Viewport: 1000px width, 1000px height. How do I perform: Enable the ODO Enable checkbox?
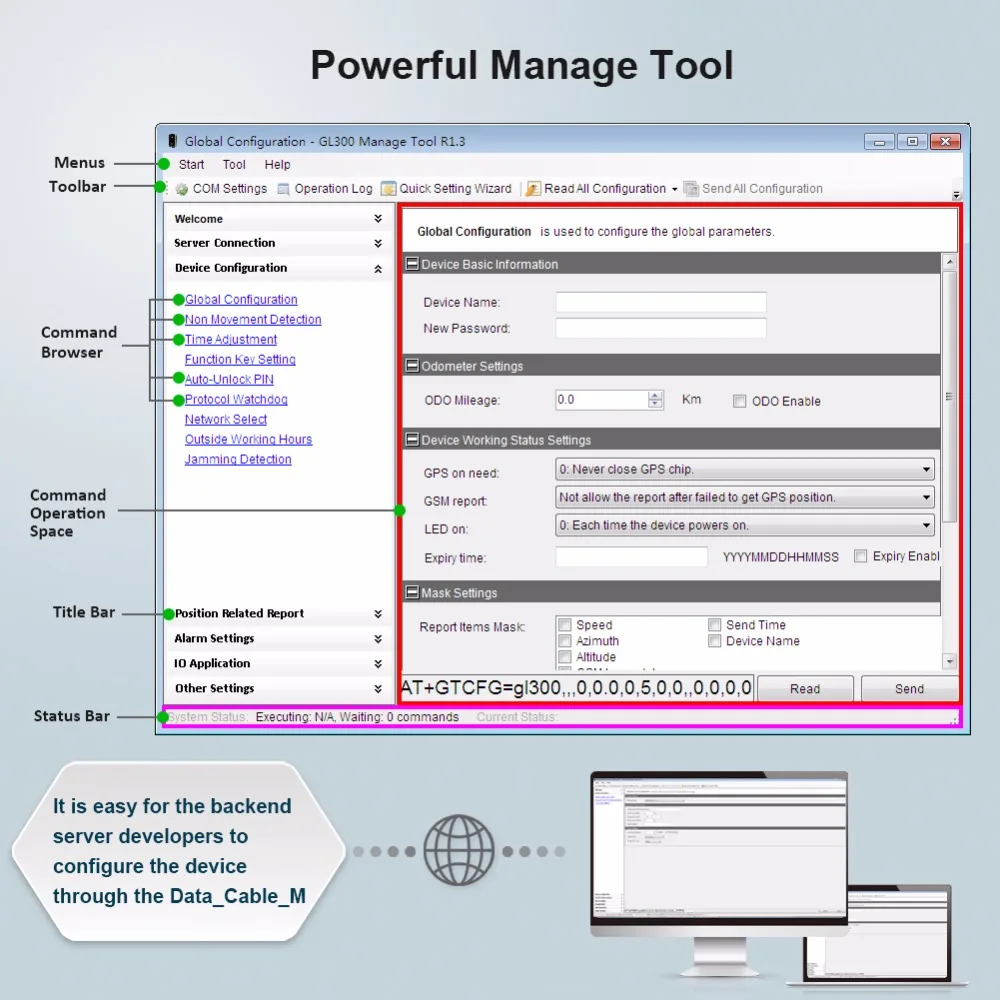pyautogui.click(x=739, y=401)
